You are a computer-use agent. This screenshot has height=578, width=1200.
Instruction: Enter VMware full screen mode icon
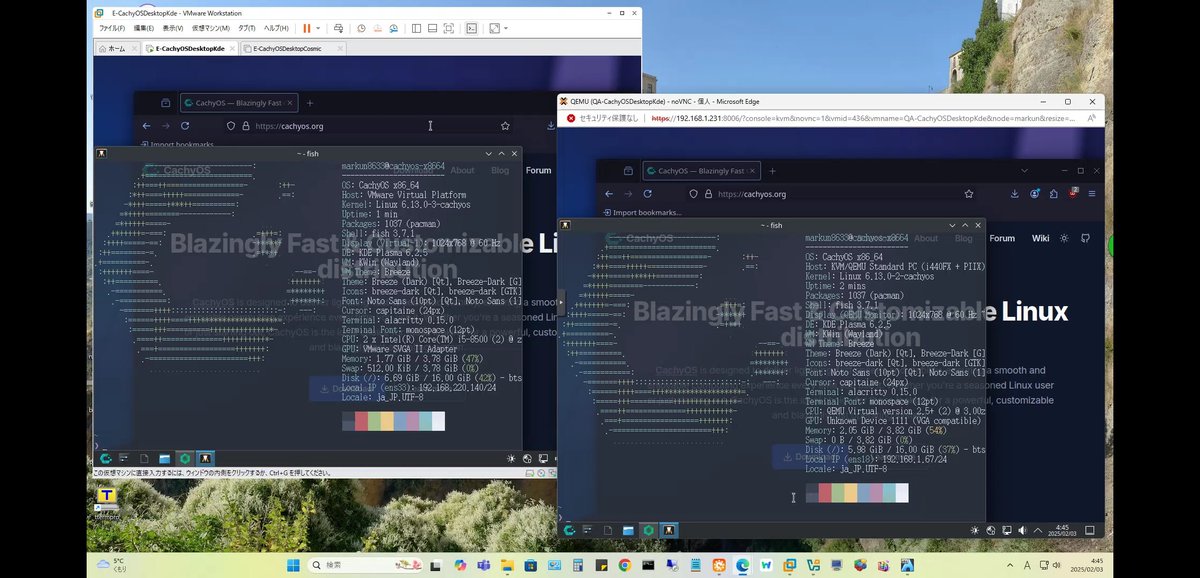coord(449,28)
